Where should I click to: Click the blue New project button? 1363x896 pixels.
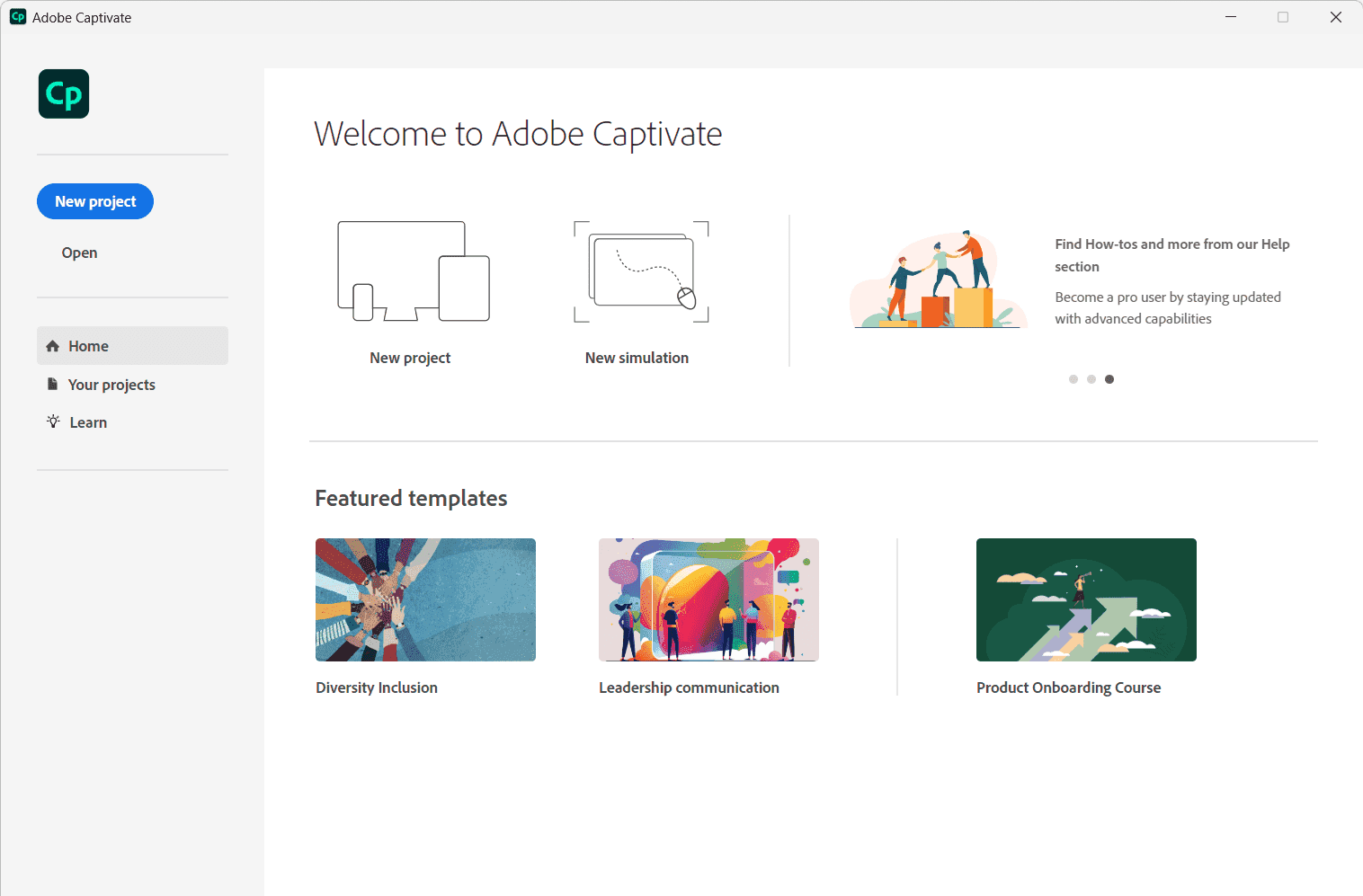pyautogui.click(x=95, y=201)
